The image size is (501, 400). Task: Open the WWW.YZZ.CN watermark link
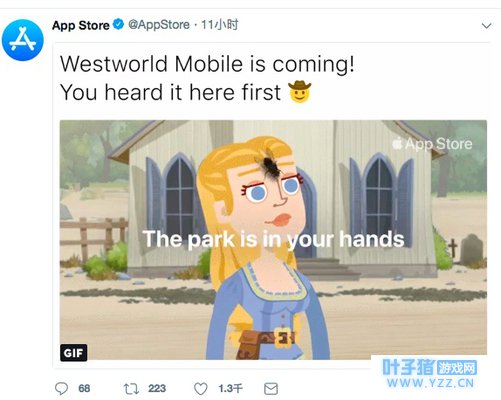coord(430,383)
